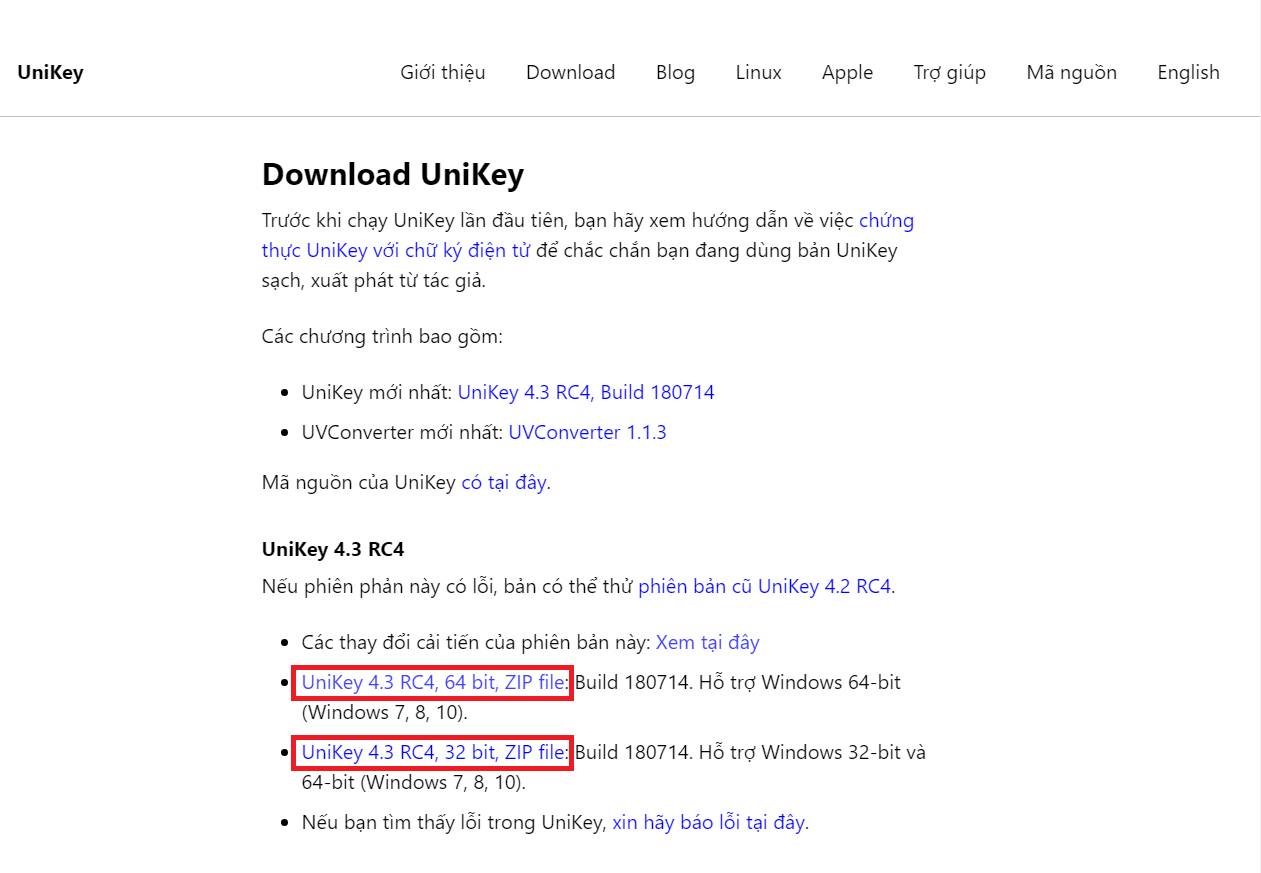View changes via 'Xem tại đây' link
This screenshot has width=1261, height=873.
click(x=707, y=642)
